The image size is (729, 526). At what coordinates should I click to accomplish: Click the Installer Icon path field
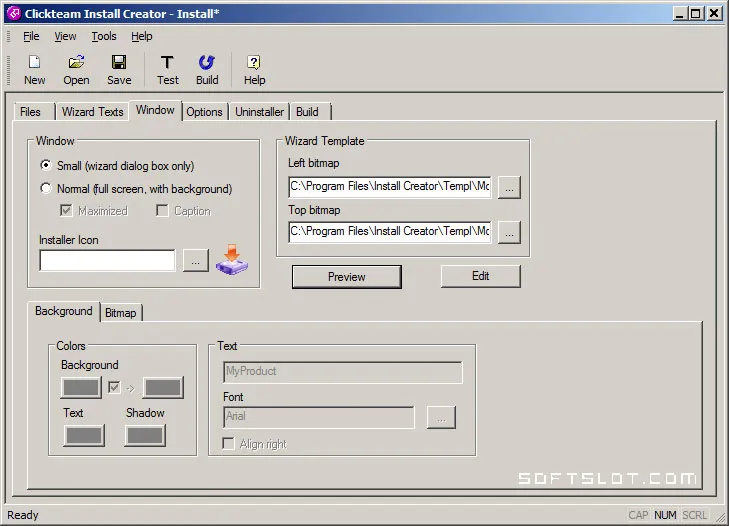click(107, 260)
